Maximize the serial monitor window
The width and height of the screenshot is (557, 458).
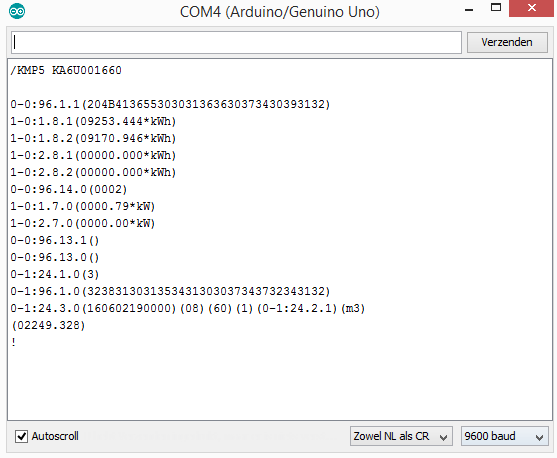(496, 8)
